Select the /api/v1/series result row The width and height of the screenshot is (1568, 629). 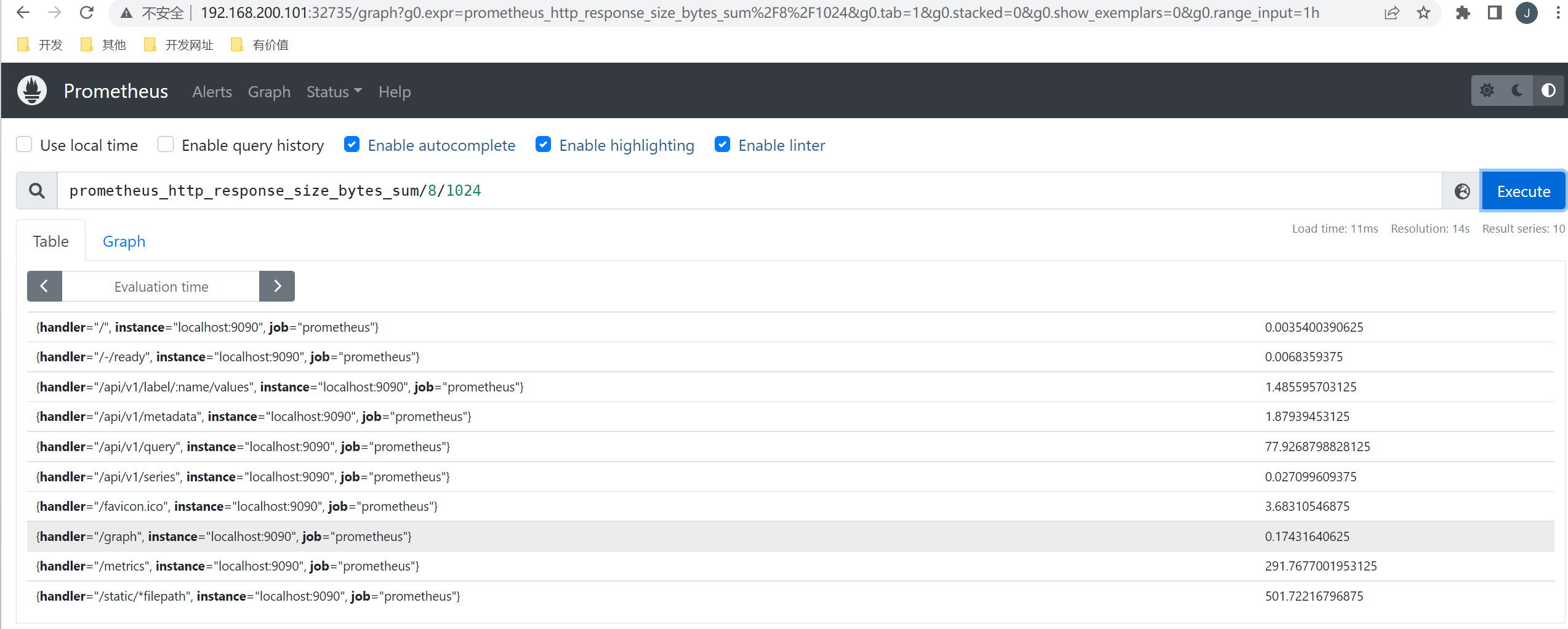coord(790,477)
